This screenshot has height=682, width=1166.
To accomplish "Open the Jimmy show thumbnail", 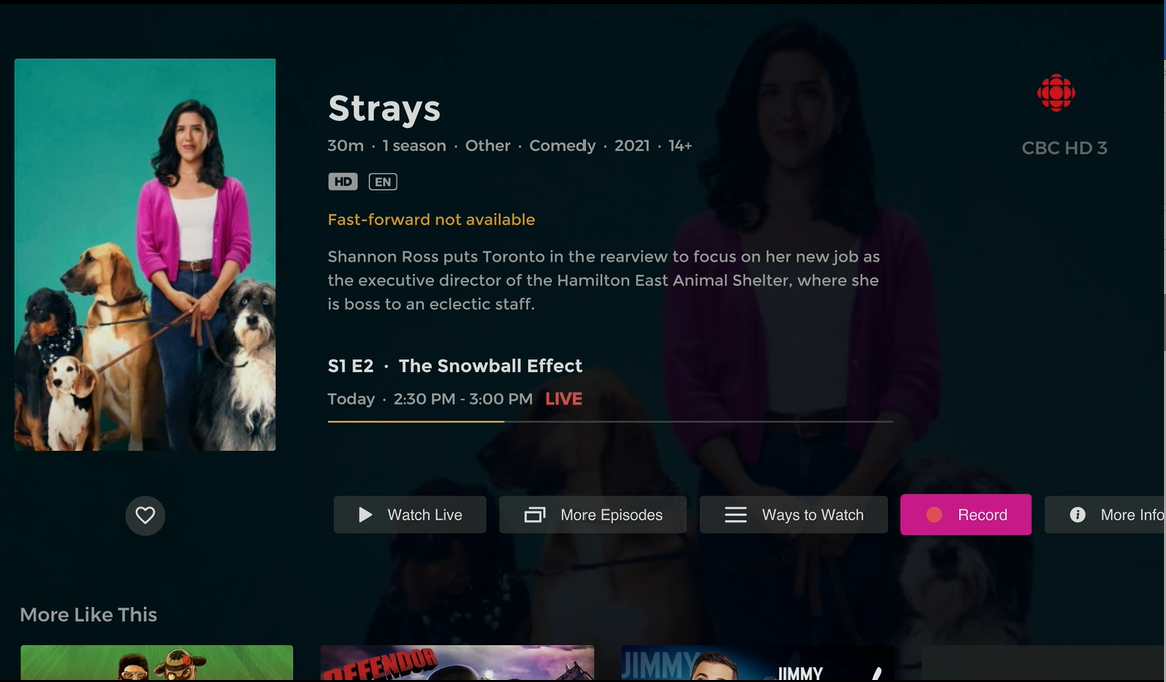I will pos(758,663).
